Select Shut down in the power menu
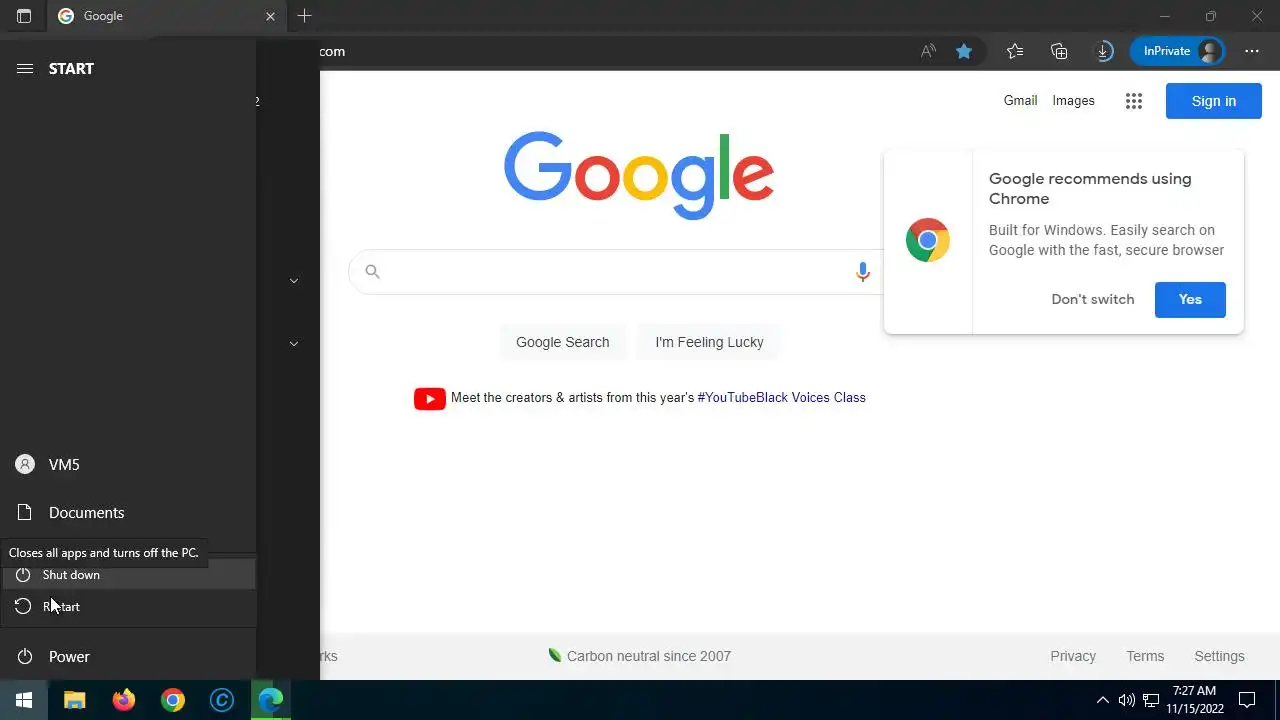The height and width of the screenshot is (720, 1280). [128, 575]
